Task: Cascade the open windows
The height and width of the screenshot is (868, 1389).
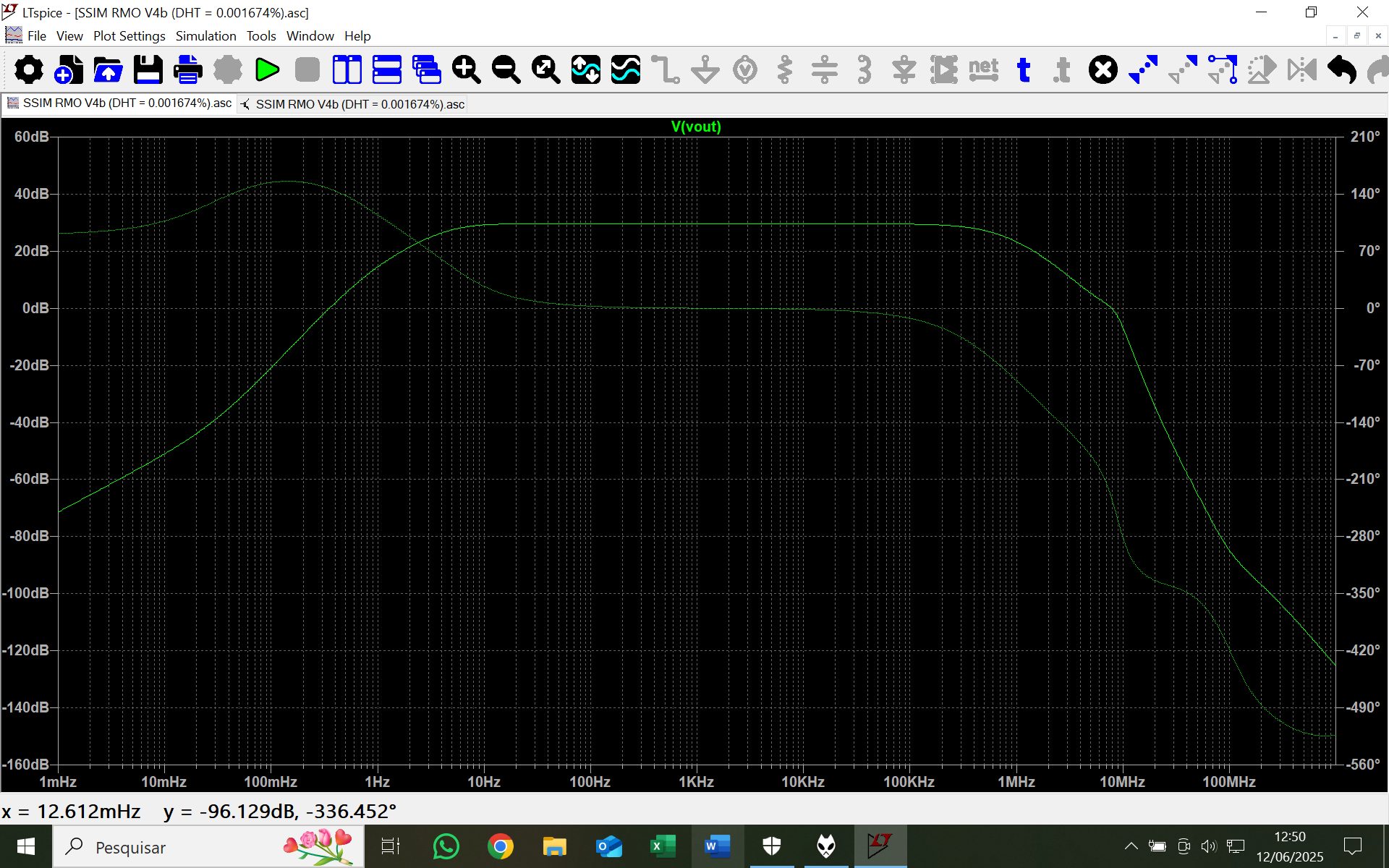Action: [x=427, y=70]
